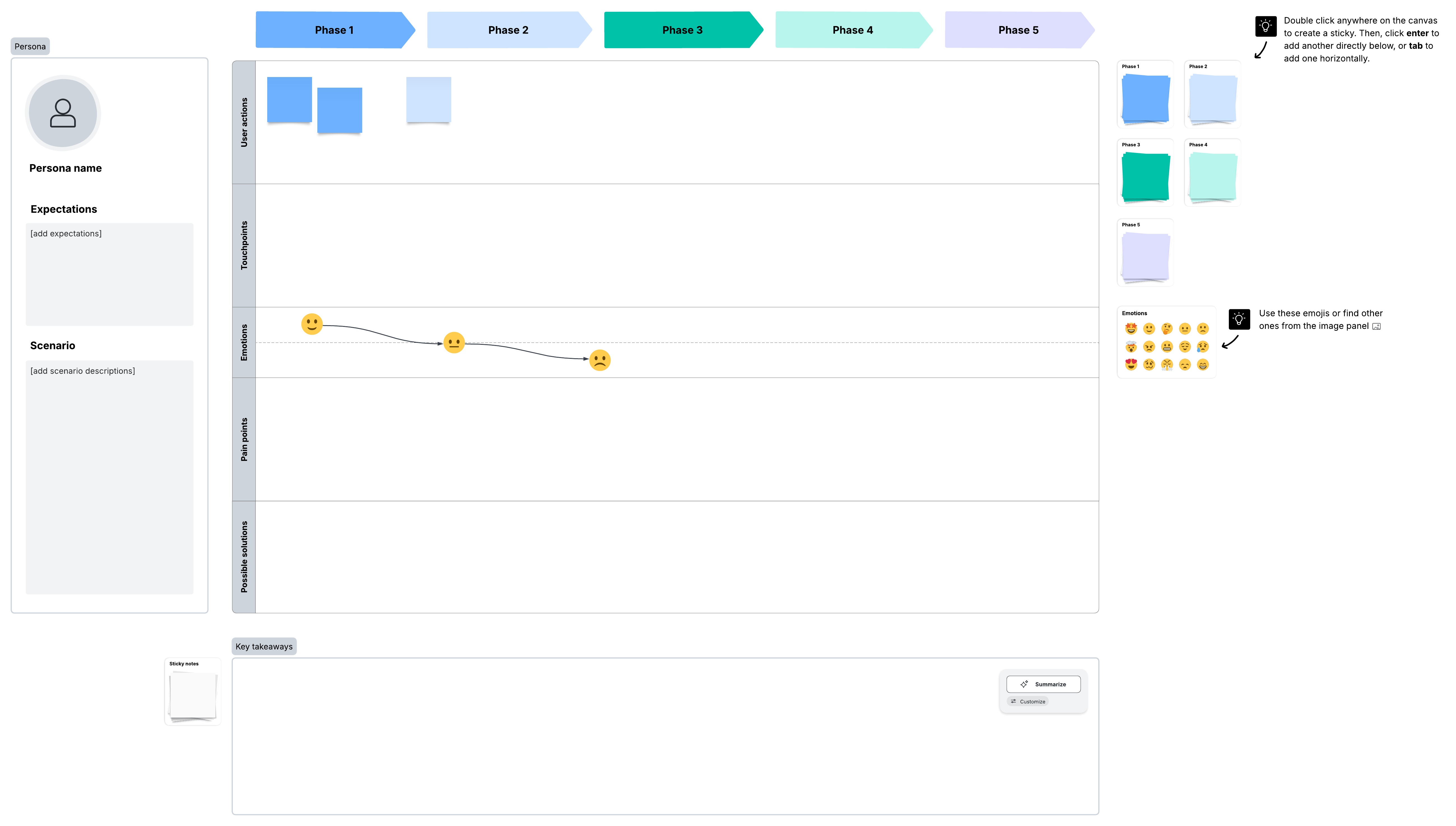1456x826 pixels.
Task: Click the persona avatar placeholder icon
Action: [x=63, y=113]
